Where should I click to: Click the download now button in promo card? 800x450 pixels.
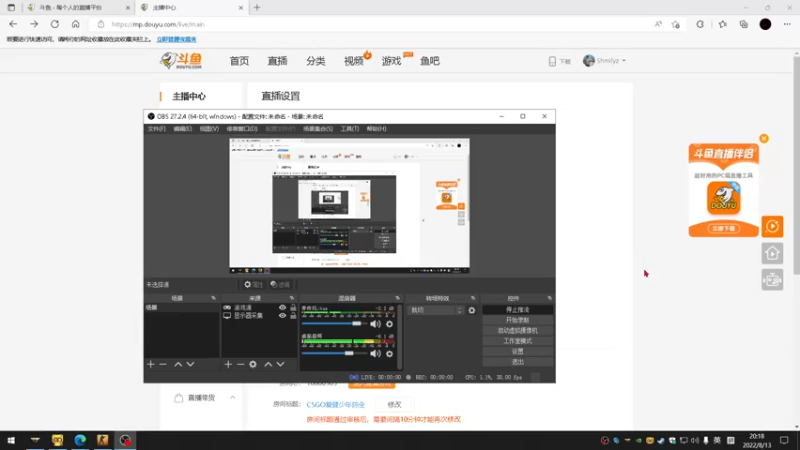(x=723, y=229)
